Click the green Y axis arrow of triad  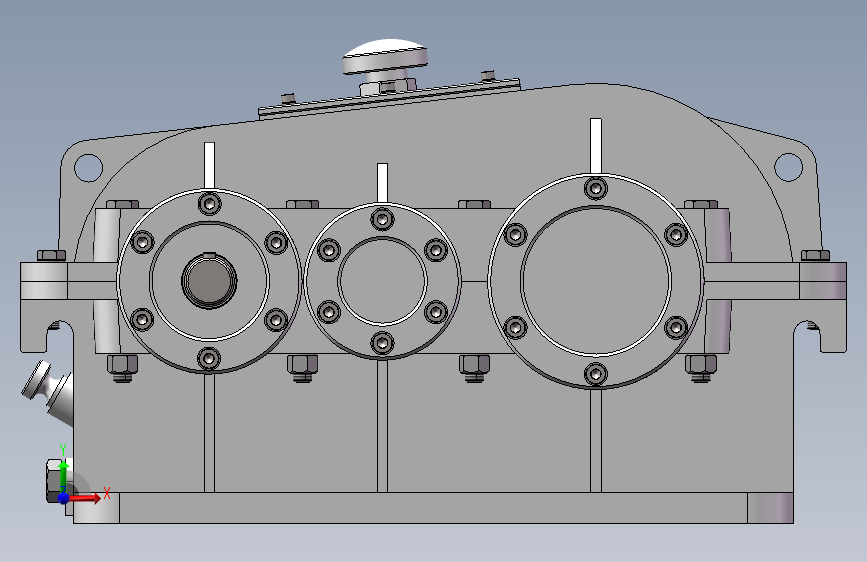click(64, 475)
